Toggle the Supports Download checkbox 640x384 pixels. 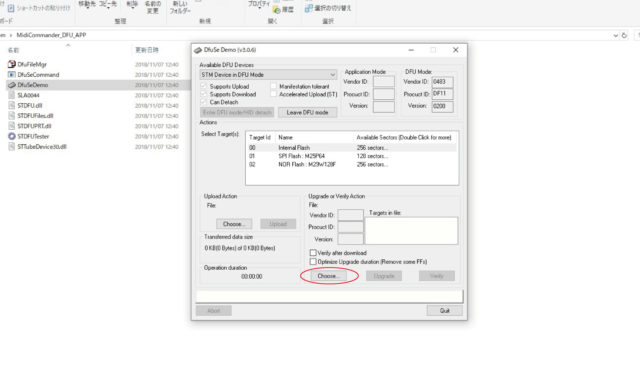pos(203,94)
